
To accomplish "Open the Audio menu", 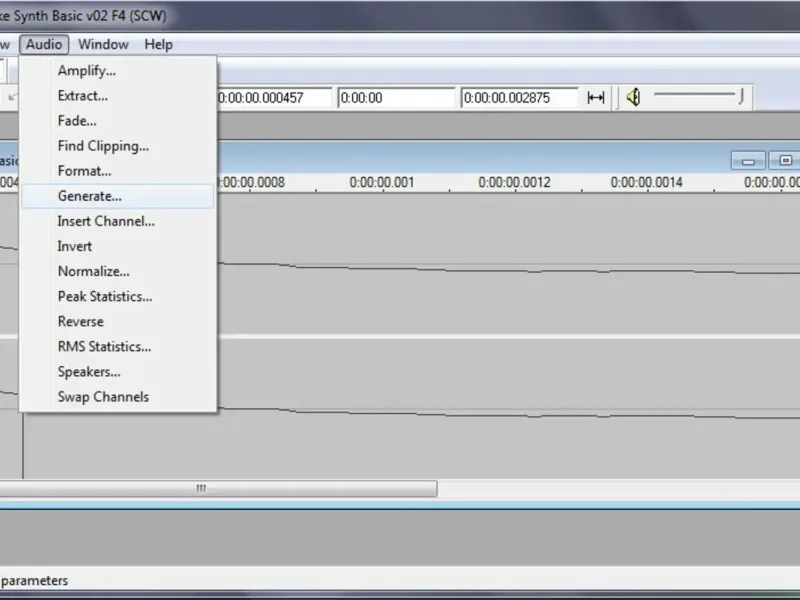I will pyautogui.click(x=44, y=44).
